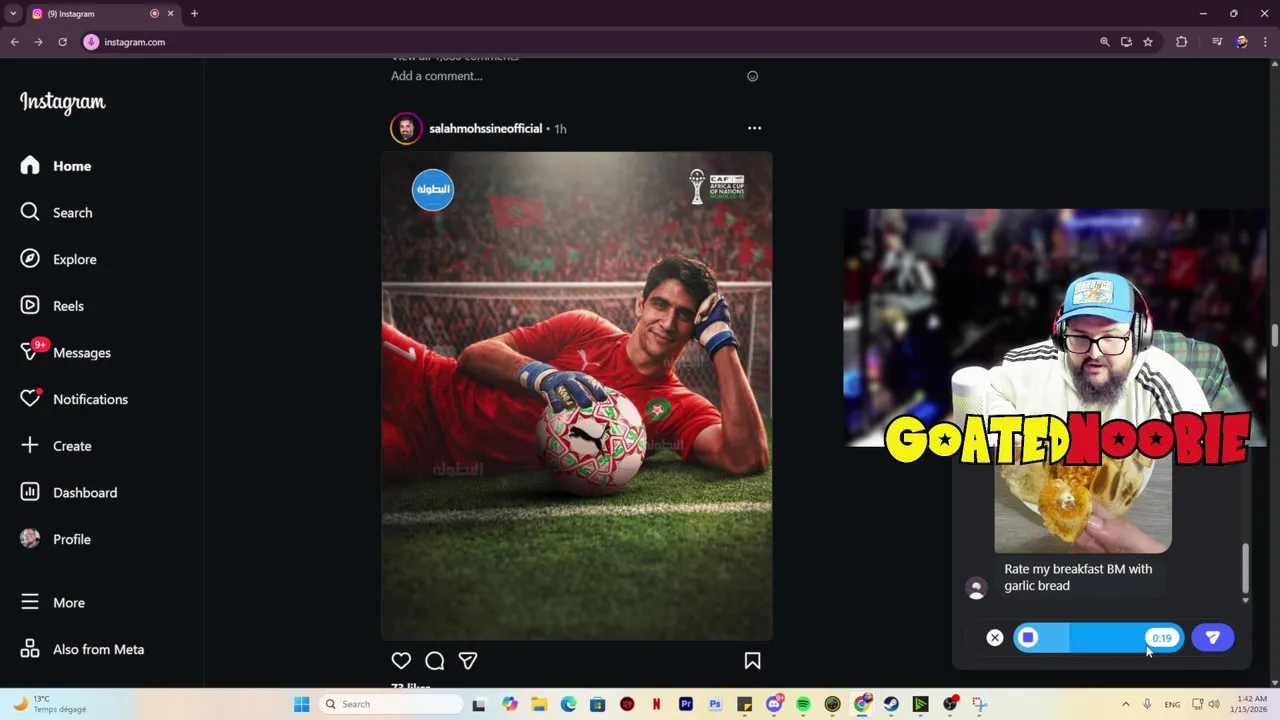1280x720 pixels.
Task: Cancel the voice message recording
Action: point(994,638)
